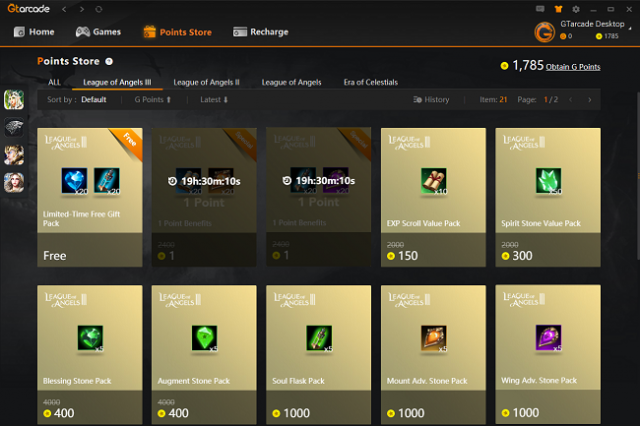Open the Points Store tab
This screenshot has height=426, width=640.
tap(178, 32)
